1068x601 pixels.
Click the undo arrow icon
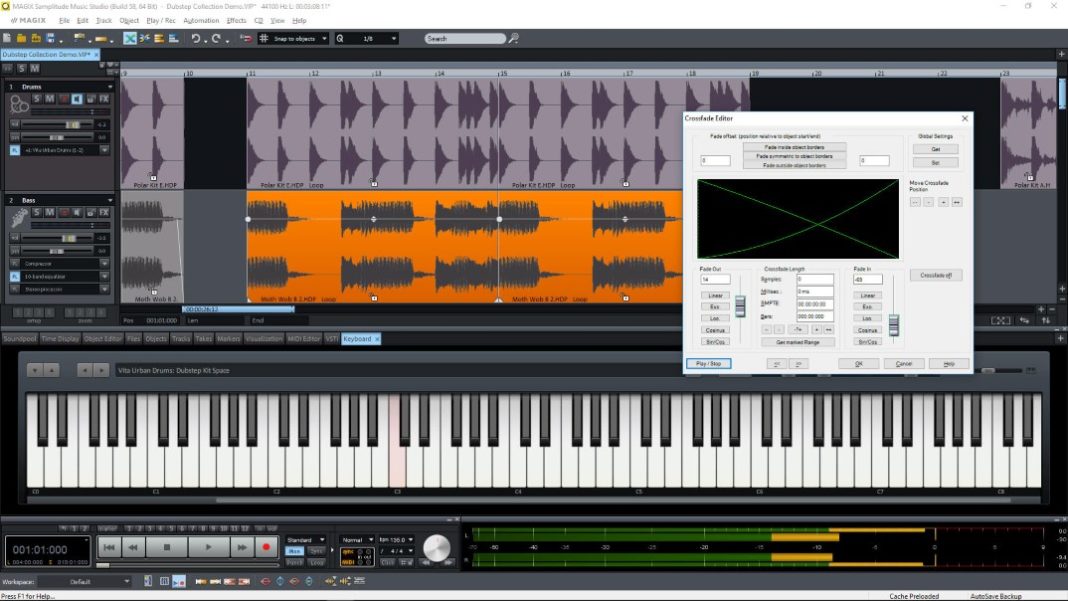pos(195,38)
